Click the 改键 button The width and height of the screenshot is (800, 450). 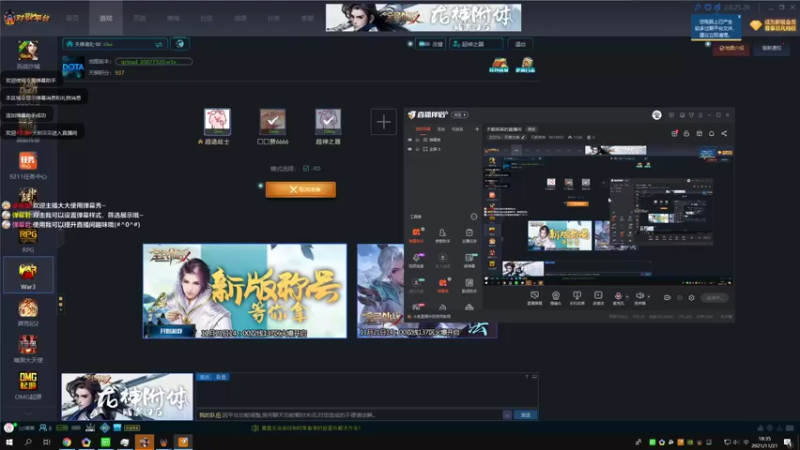click(x=431, y=44)
